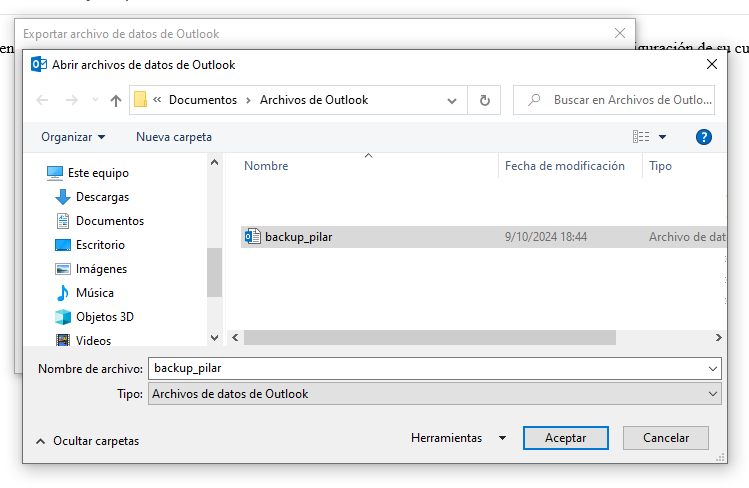This screenshot has height=488, width=749.
Task: Click the Outlook logo in dialog title
Action: (x=39, y=64)
